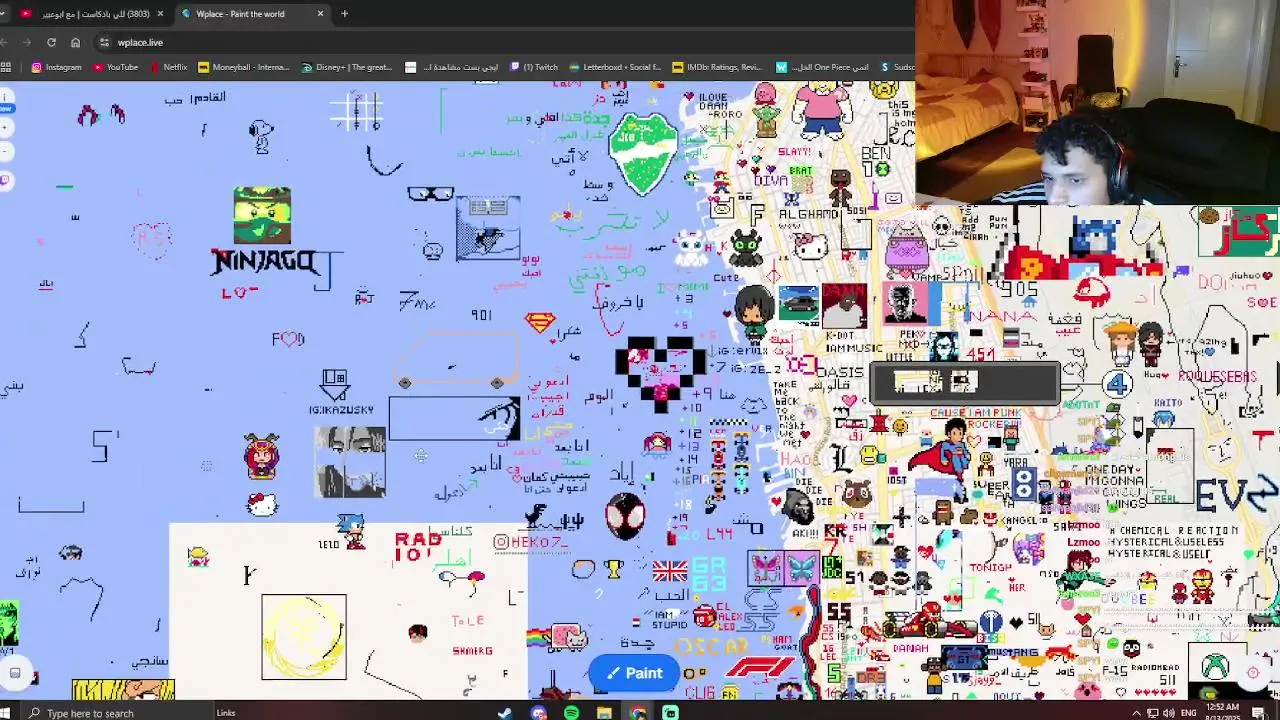Screen dimensions: 1280x720
Task: Open Chrome from the taskbar
Action: tap(638, 713)
